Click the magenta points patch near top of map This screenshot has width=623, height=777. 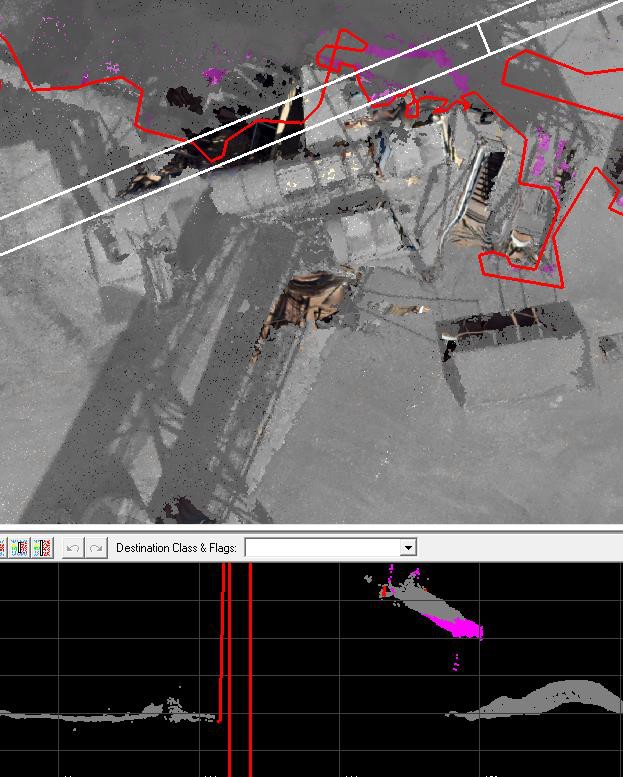click(x=214, y=75)
